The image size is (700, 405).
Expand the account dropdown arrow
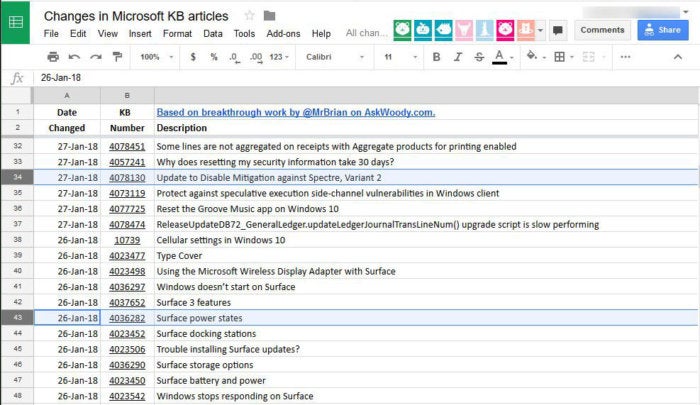click(x=686, y=12)
